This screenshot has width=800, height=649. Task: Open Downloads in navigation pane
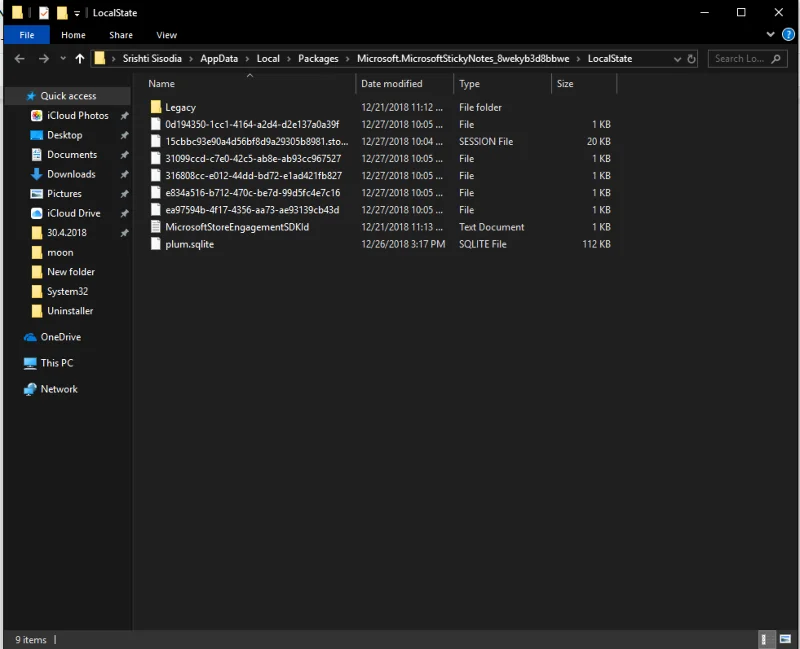pos(71,174)
